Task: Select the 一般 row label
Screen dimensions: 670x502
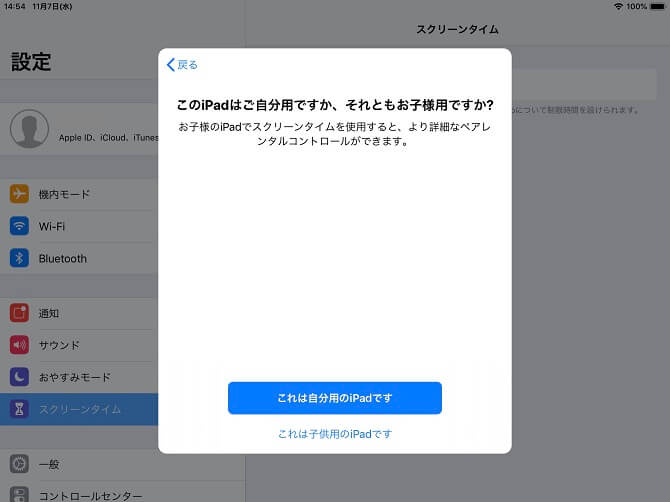Action: coord(49,464)
